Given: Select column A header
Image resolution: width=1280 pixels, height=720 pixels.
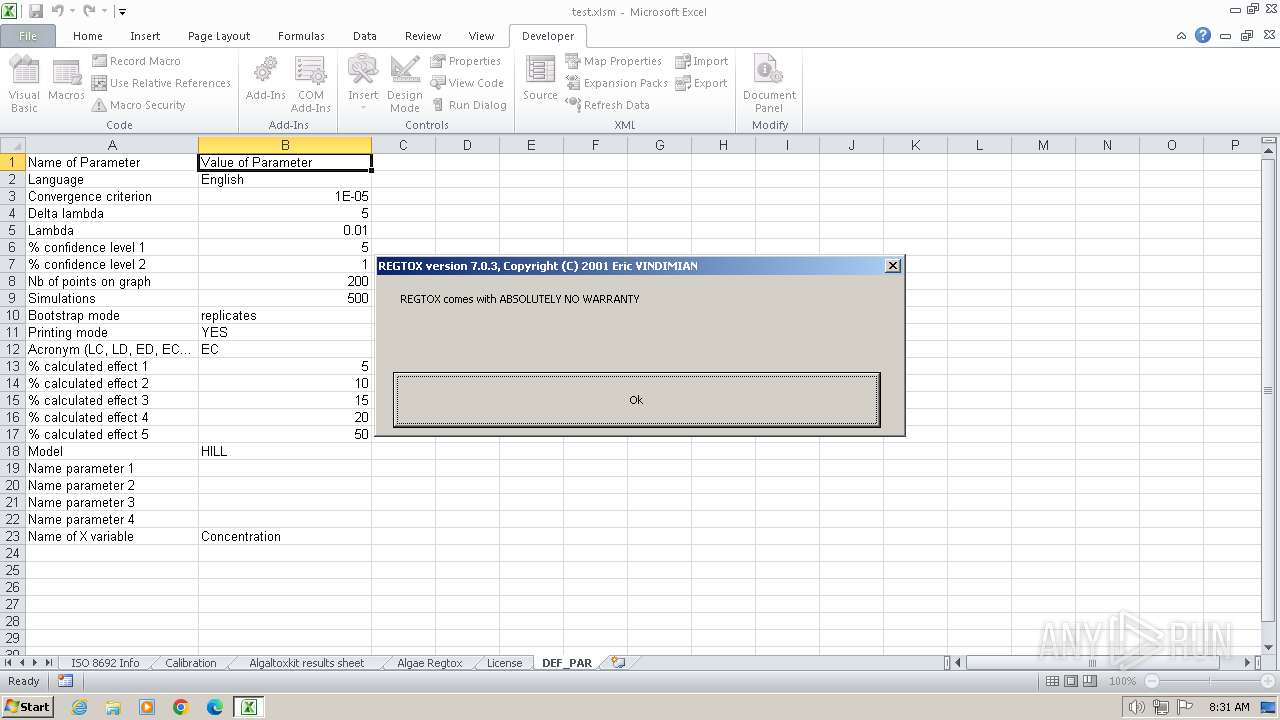Looking at the screenshot, I should tap(112, 145).
